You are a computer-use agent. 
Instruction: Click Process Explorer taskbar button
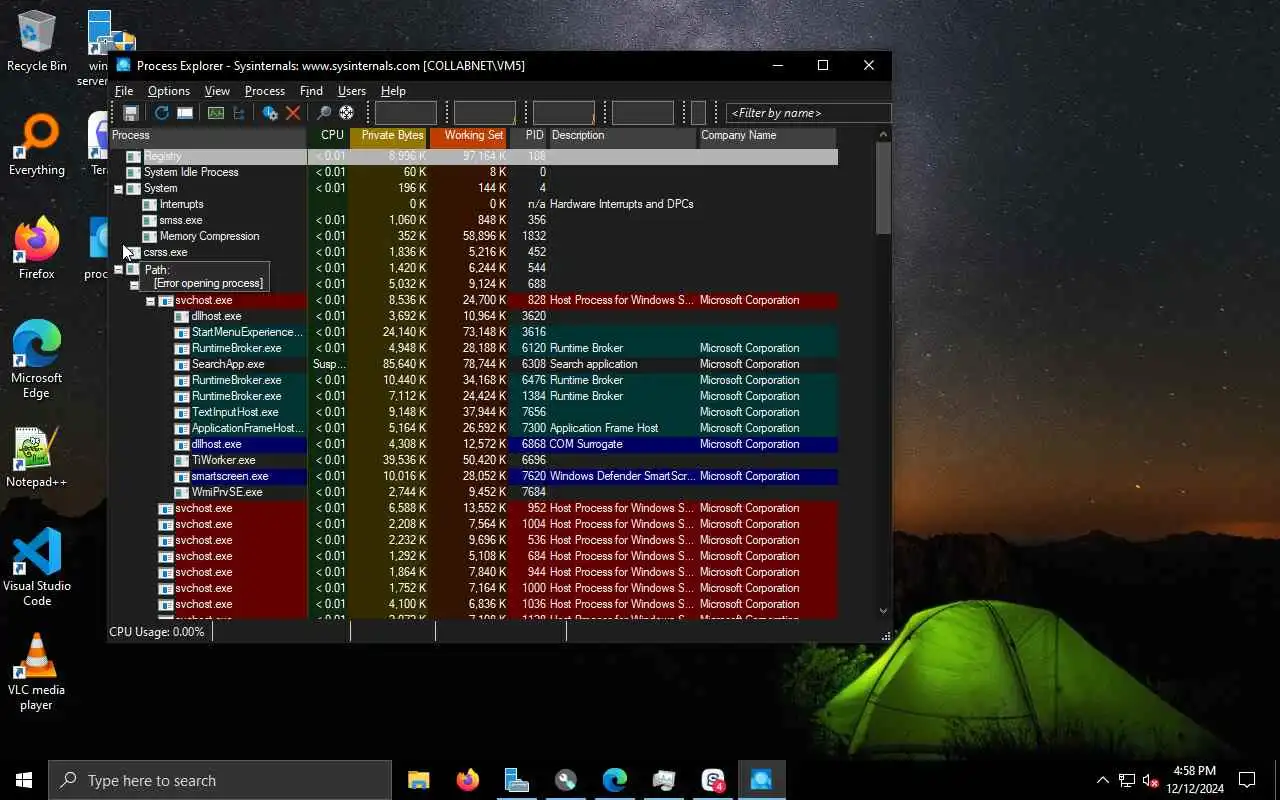tap(761, 780)
